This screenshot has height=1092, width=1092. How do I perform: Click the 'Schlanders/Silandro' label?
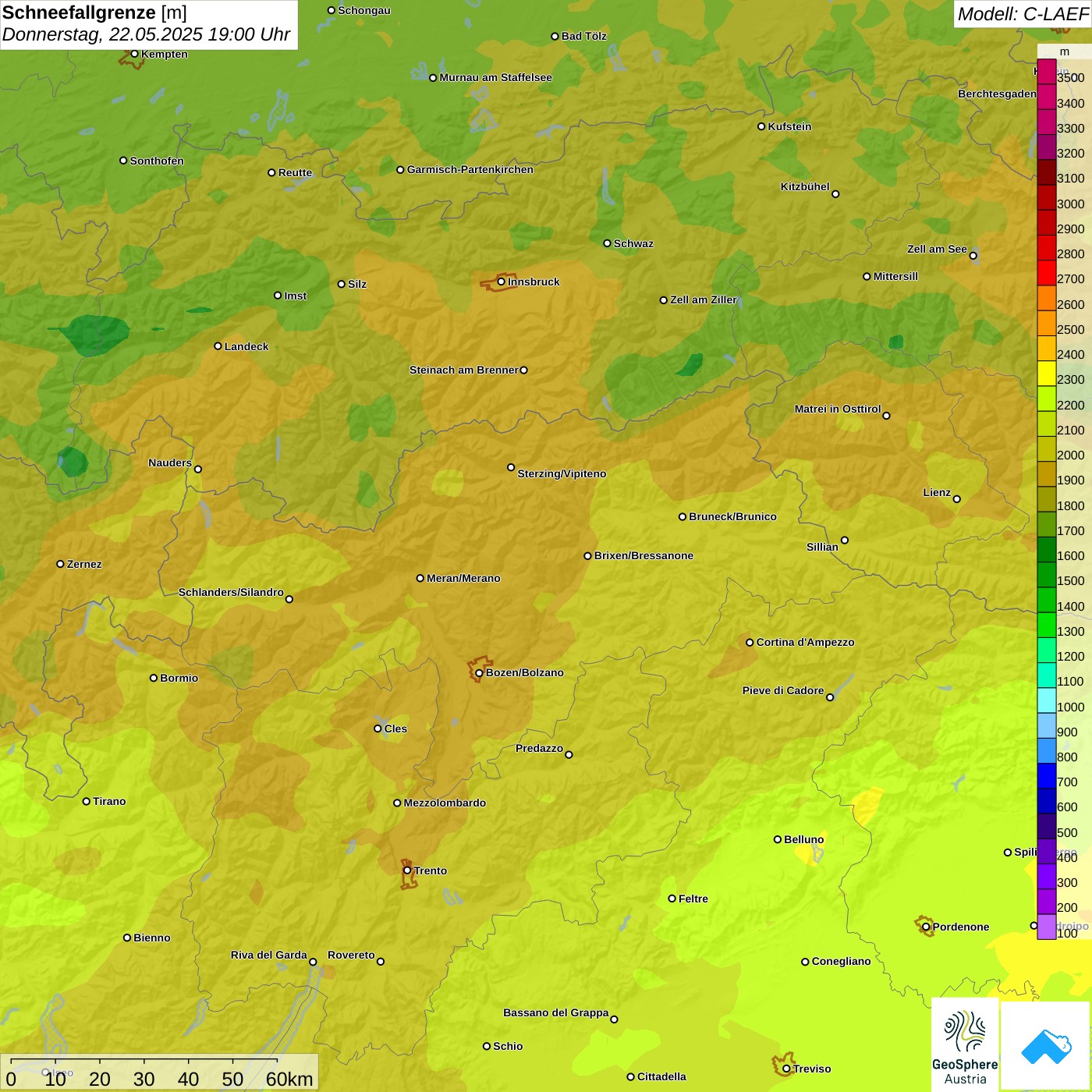coord(231,592)
